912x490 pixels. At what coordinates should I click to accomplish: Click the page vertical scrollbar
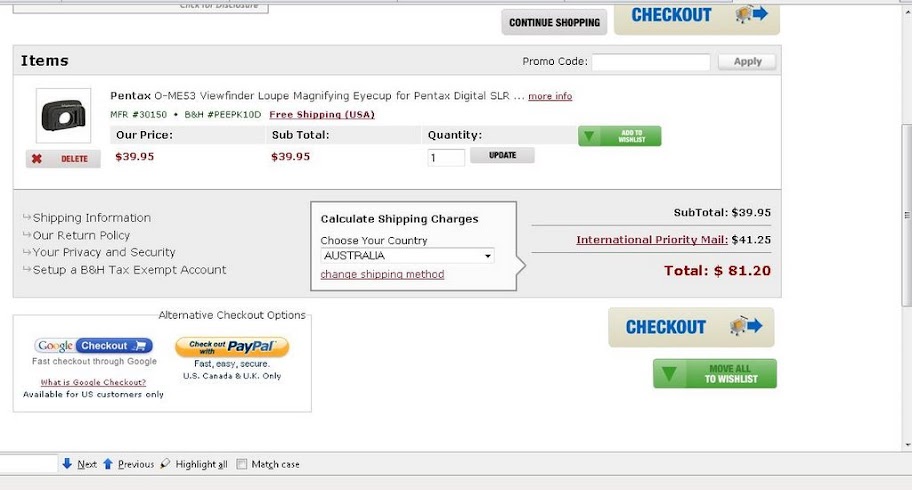906,215
